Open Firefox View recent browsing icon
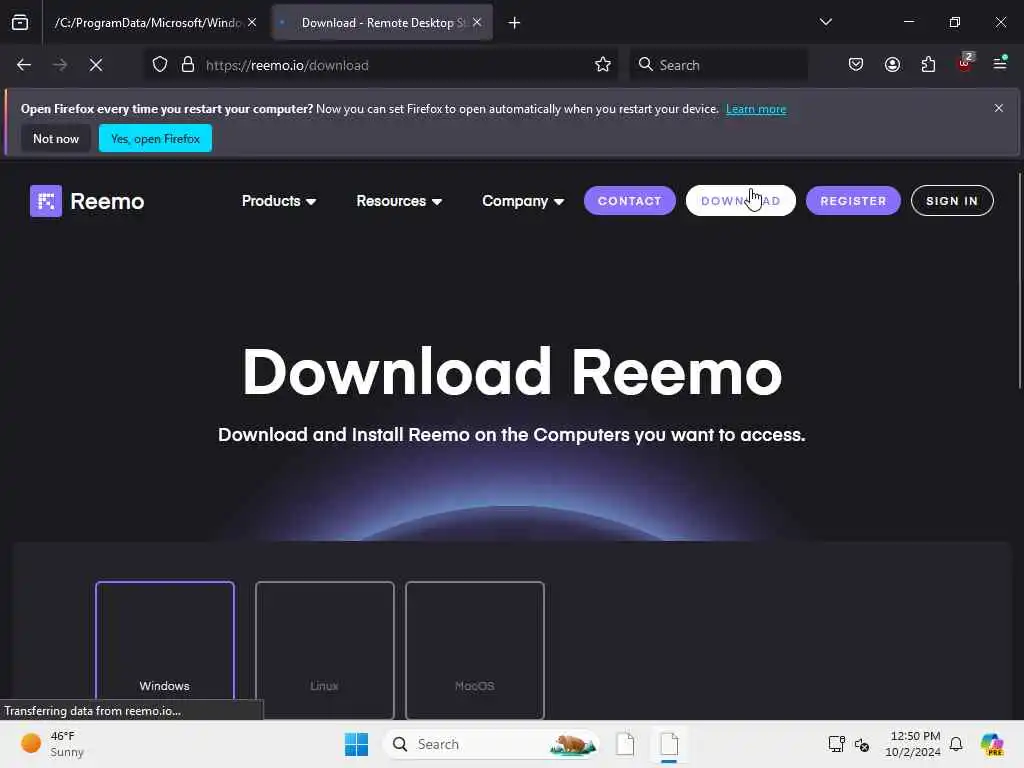1024x768 pixels. [20, 23]
